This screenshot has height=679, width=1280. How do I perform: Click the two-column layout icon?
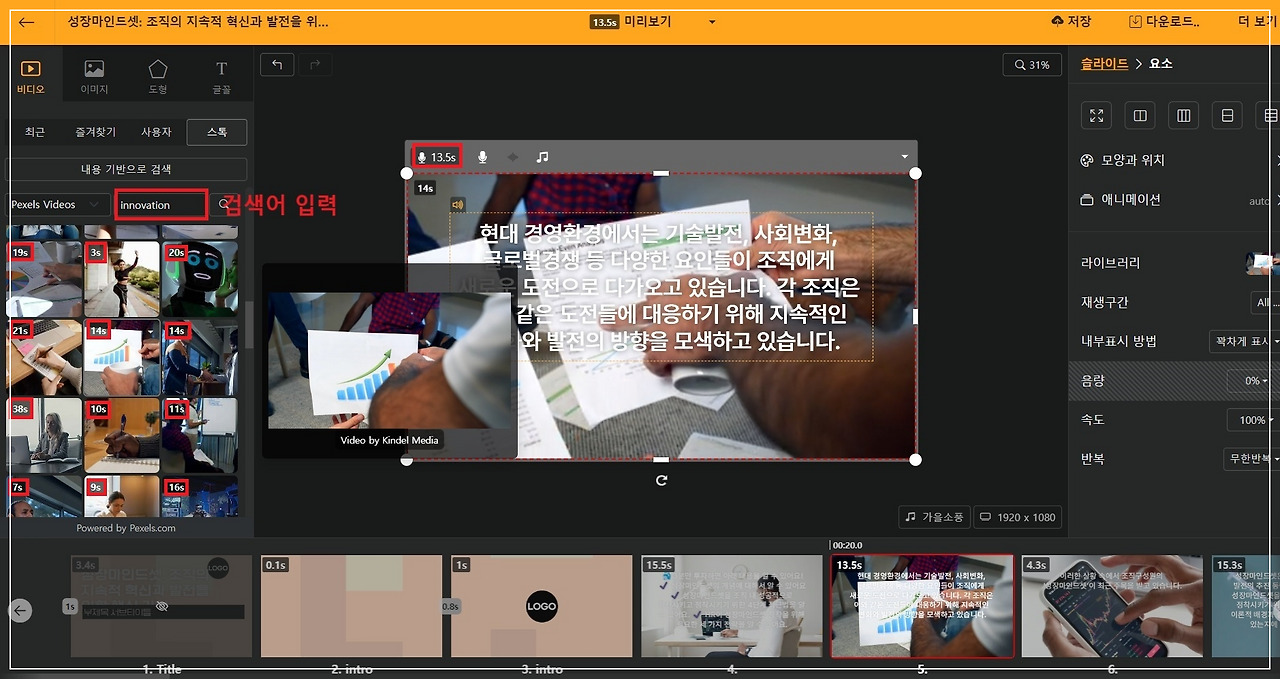click(1140, 116)
